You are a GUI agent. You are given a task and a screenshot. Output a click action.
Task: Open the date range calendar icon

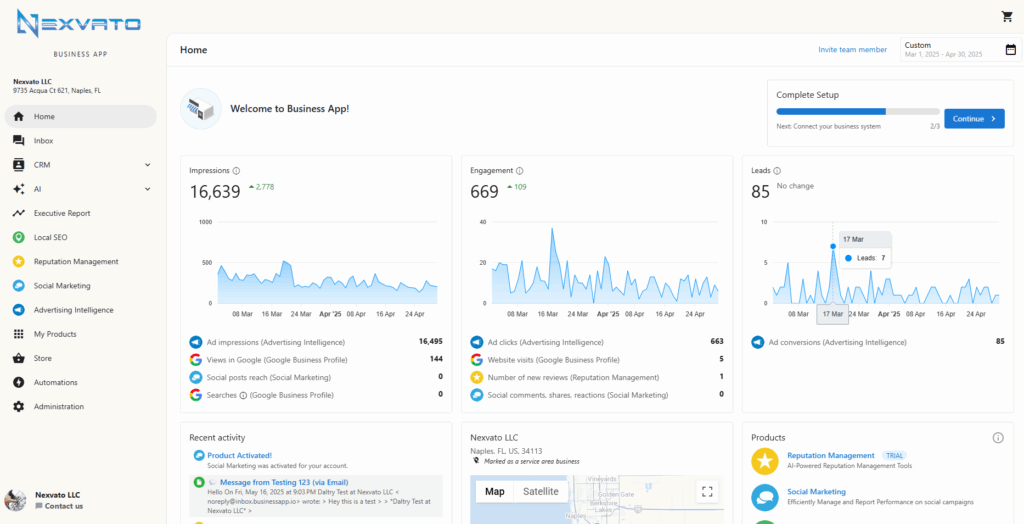(1010, 50)
